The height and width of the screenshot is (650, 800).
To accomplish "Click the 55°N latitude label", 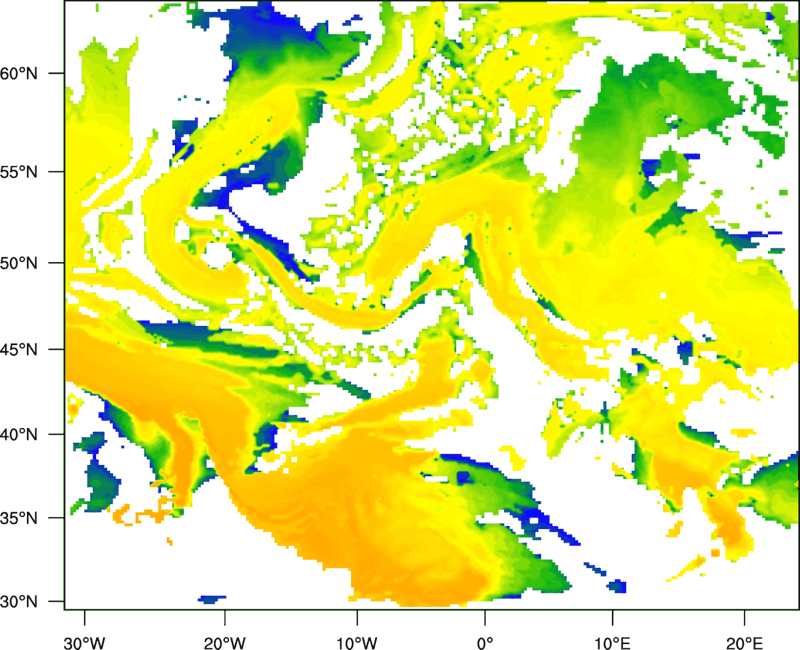I will 19,172.
